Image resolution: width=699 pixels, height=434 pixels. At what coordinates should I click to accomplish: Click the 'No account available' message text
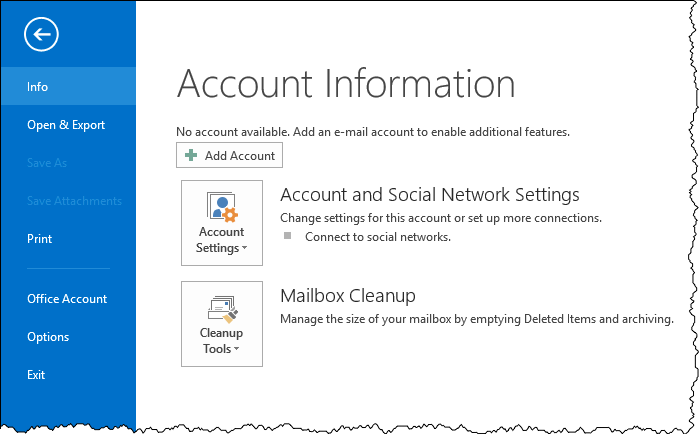(x=373, y=132)
